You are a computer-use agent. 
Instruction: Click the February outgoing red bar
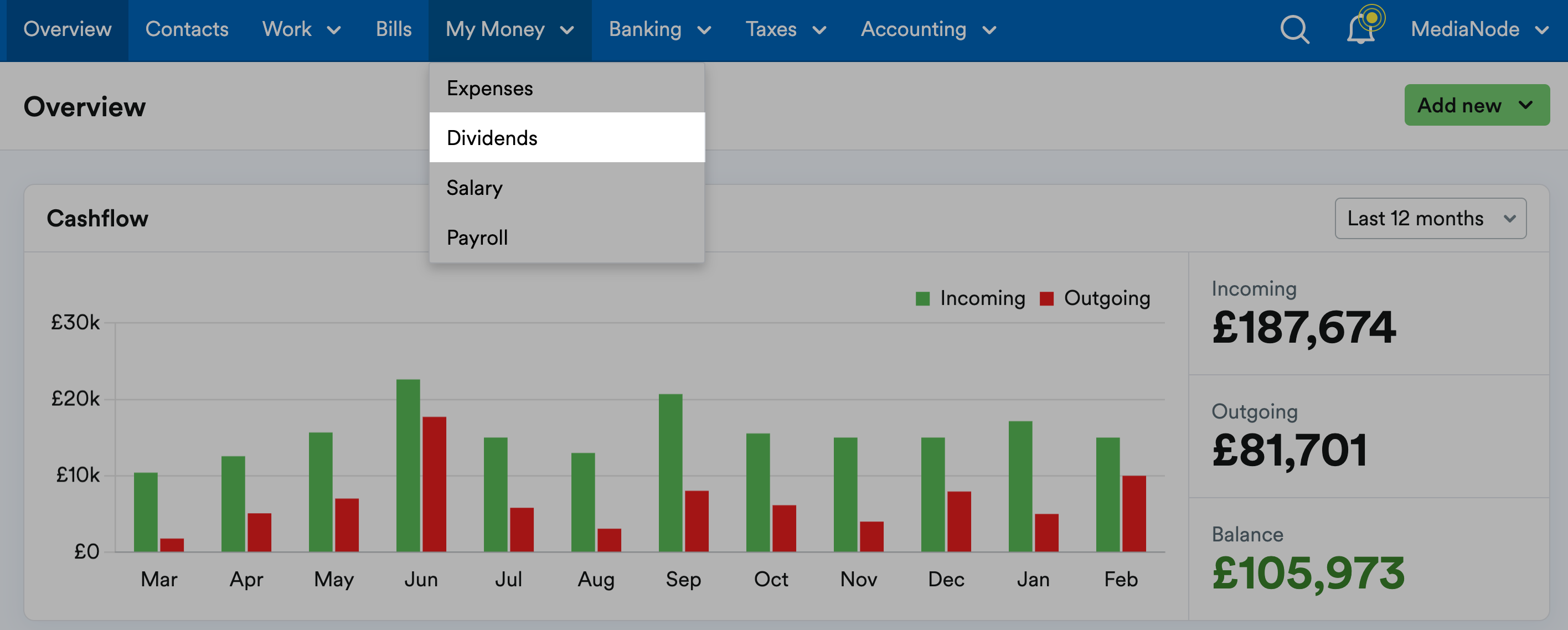coord(1133,513)
